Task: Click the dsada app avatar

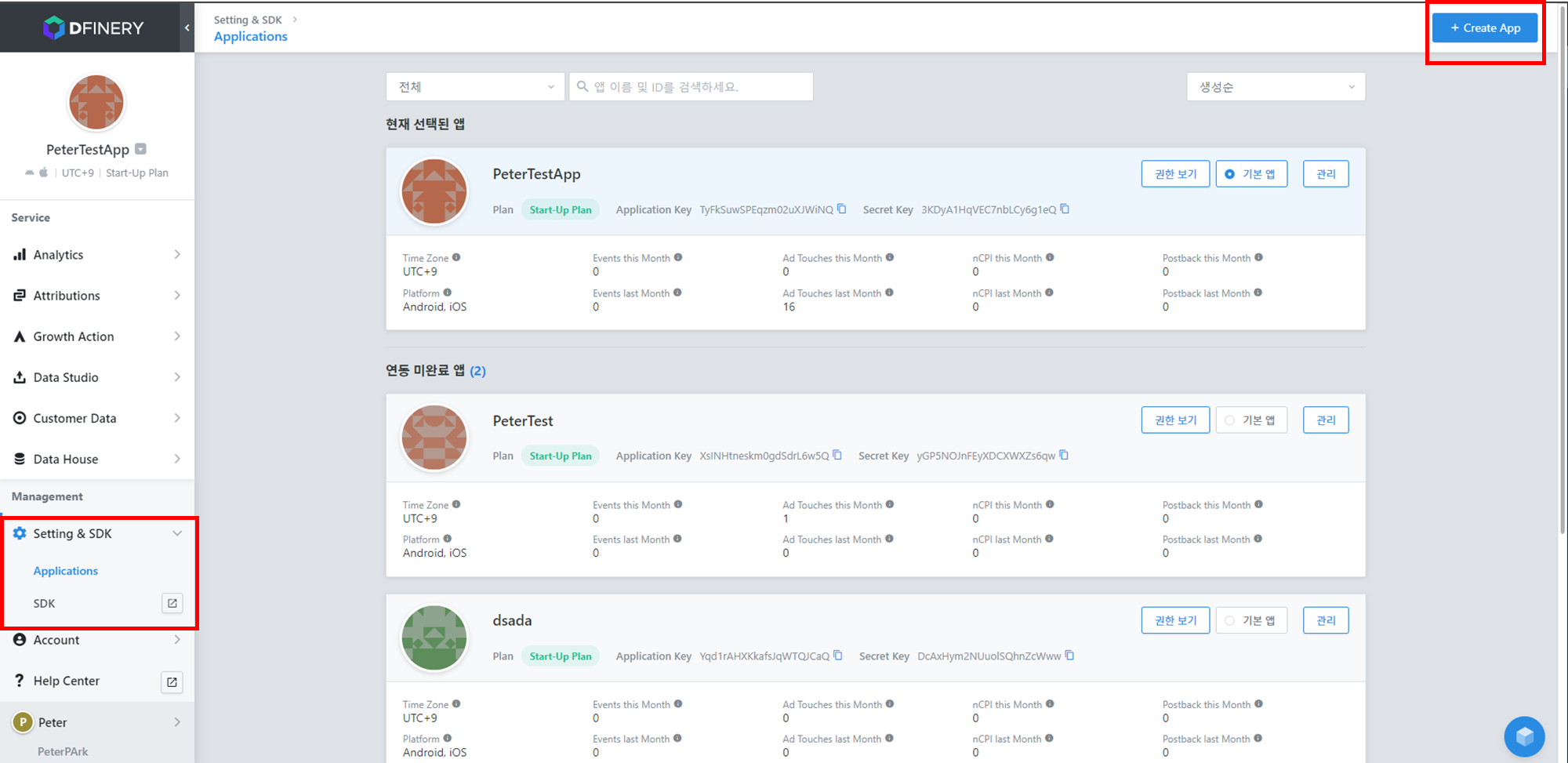Action: [434, 638]
